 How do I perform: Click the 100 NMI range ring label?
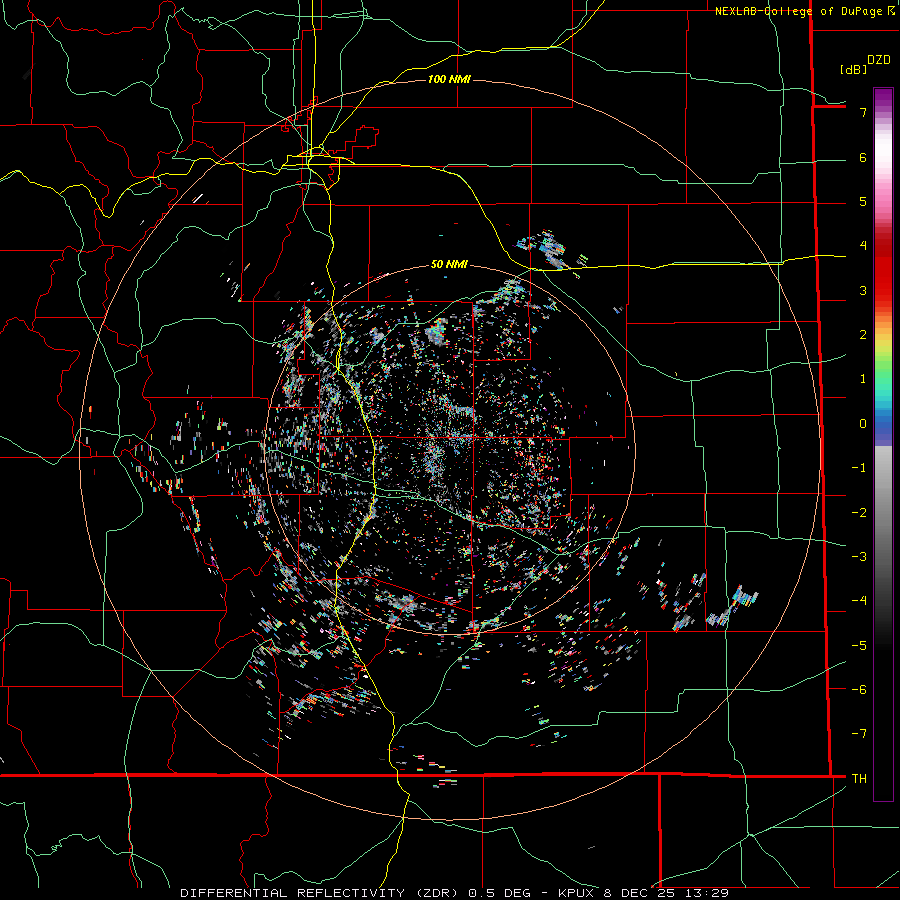[x=449, y=79]
